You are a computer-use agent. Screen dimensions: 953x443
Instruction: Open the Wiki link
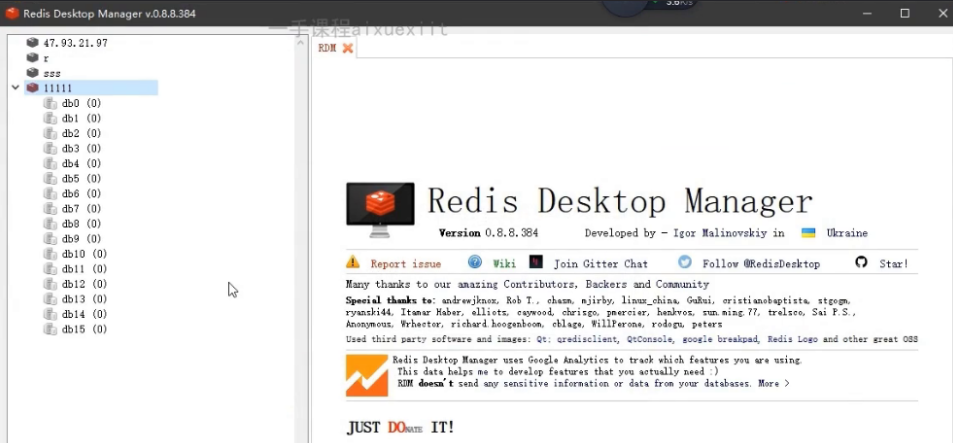[504, 264]
